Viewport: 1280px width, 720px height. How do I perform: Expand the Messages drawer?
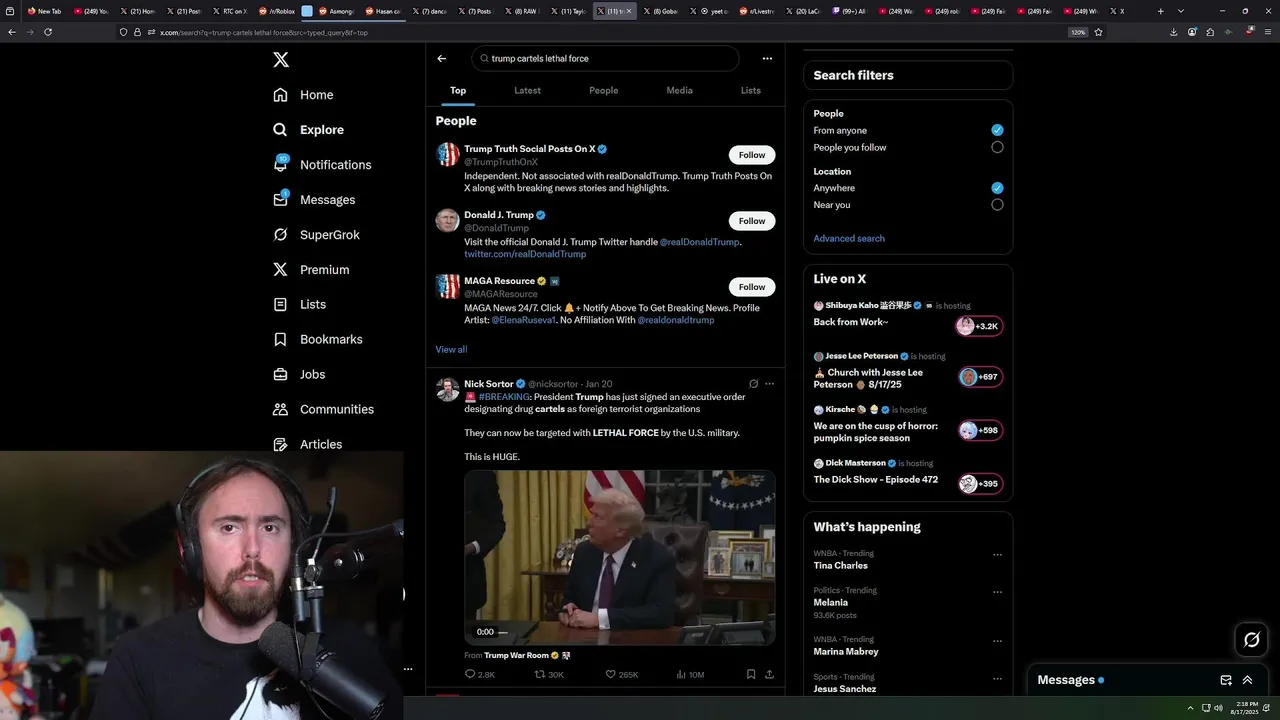[1247, 680]
